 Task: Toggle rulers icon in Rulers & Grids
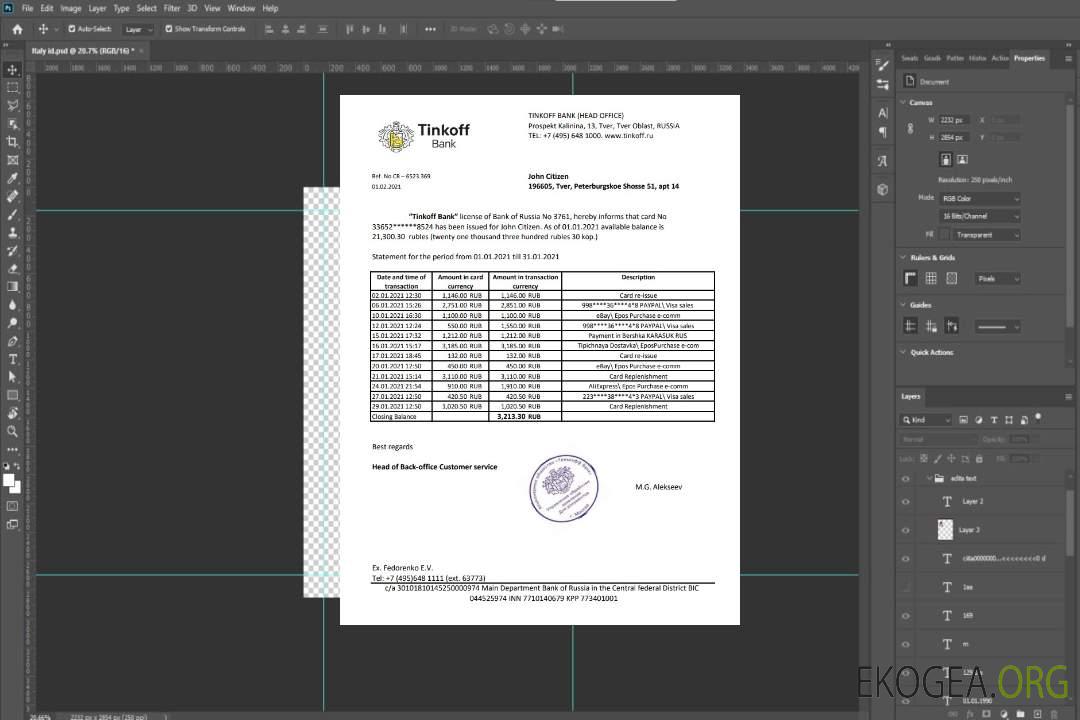click(911, 278)
